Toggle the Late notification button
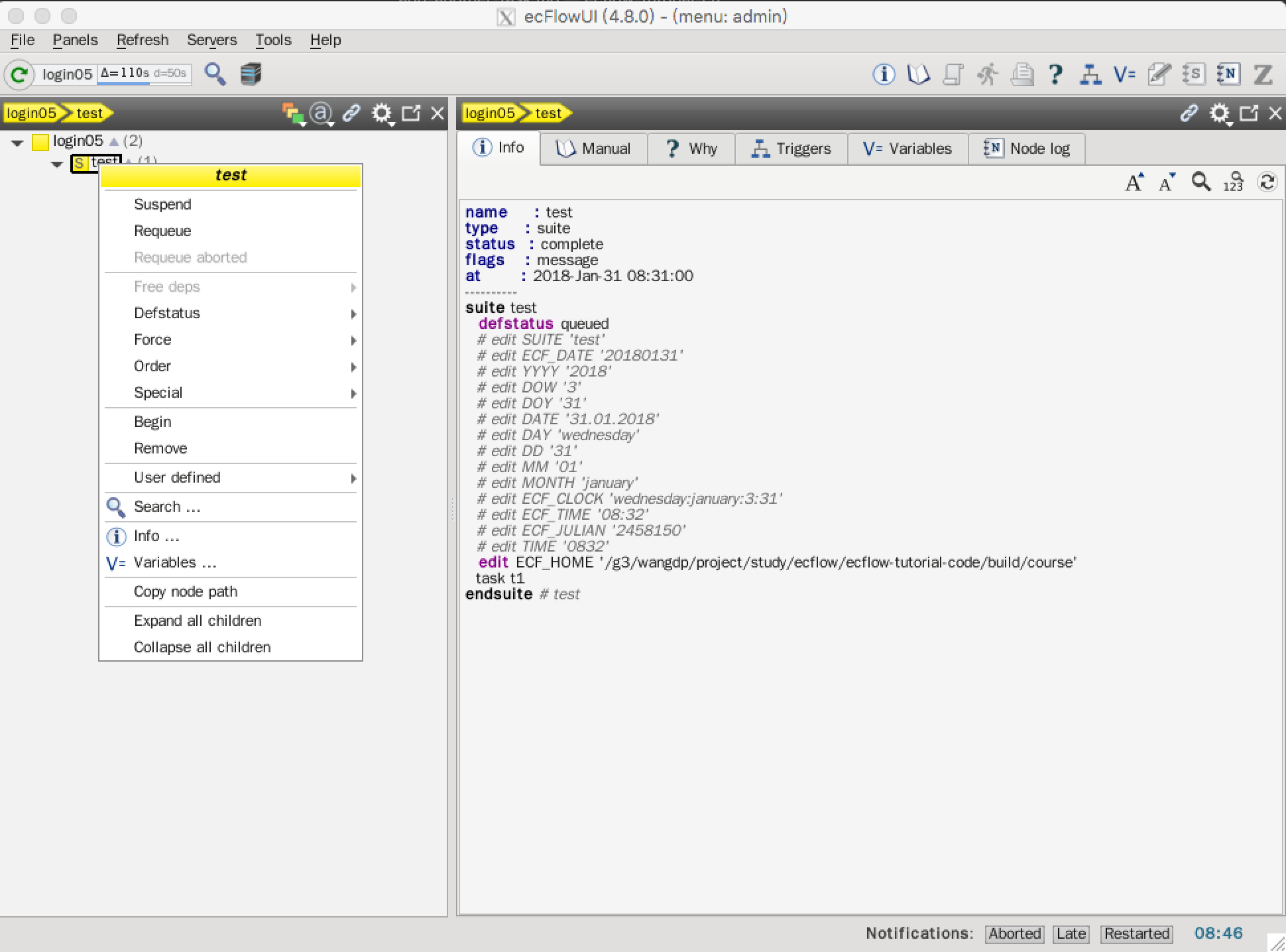The height and width of the screenshot is (952, 1286). point(1071,933)
